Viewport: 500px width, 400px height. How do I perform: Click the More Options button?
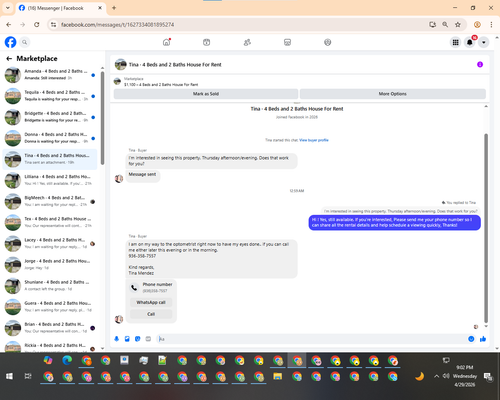click(x=393, y=94)
